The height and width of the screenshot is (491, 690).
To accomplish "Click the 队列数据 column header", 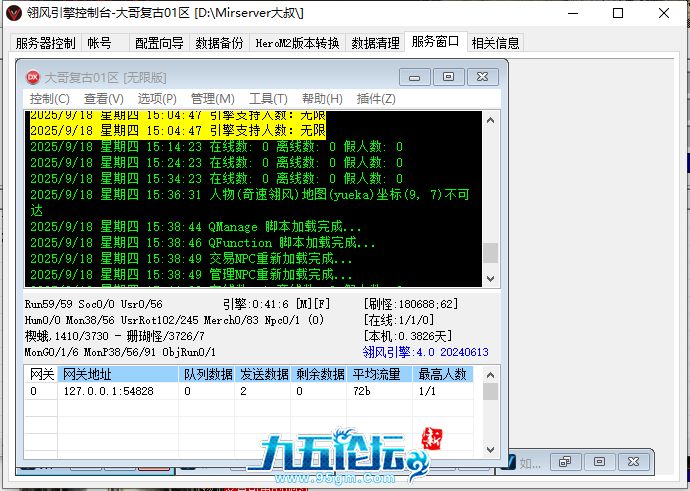I will pos(207,374).
